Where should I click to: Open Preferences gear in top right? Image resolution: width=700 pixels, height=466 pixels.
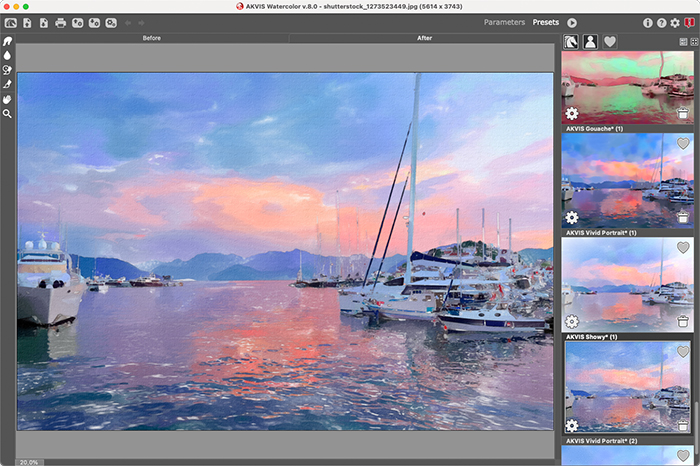coord(675,22)
